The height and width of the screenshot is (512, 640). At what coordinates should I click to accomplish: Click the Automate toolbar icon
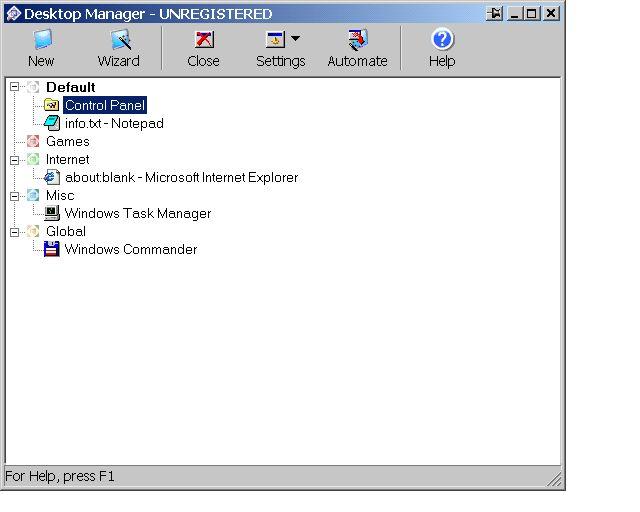(358, 40)
